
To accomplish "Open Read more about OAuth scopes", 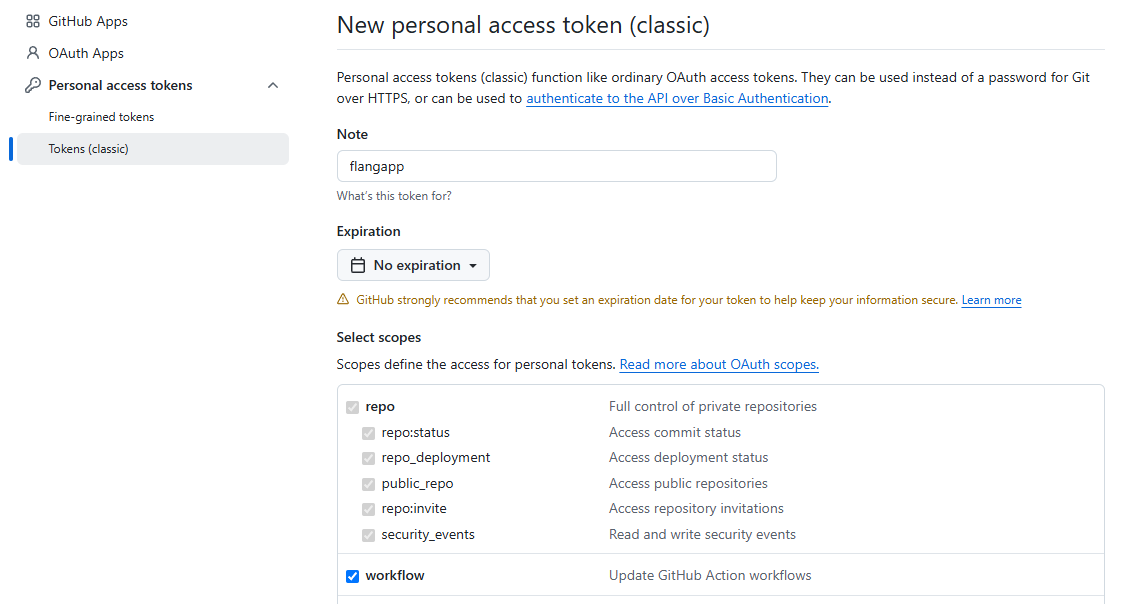I will 718,365.
